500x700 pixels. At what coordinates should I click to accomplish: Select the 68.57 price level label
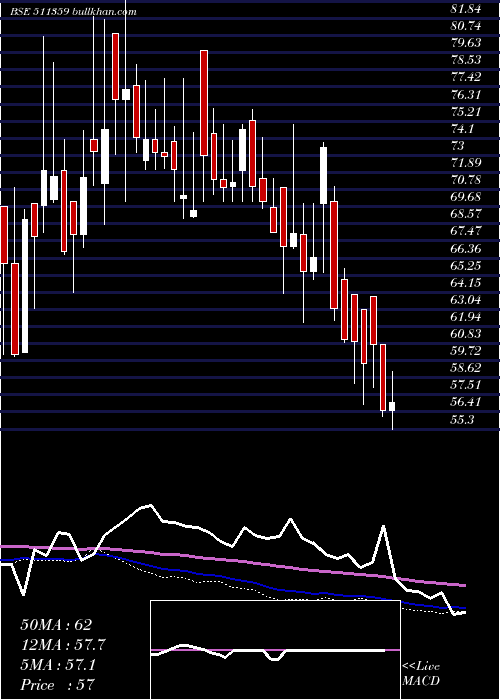[x=466, y=214]
